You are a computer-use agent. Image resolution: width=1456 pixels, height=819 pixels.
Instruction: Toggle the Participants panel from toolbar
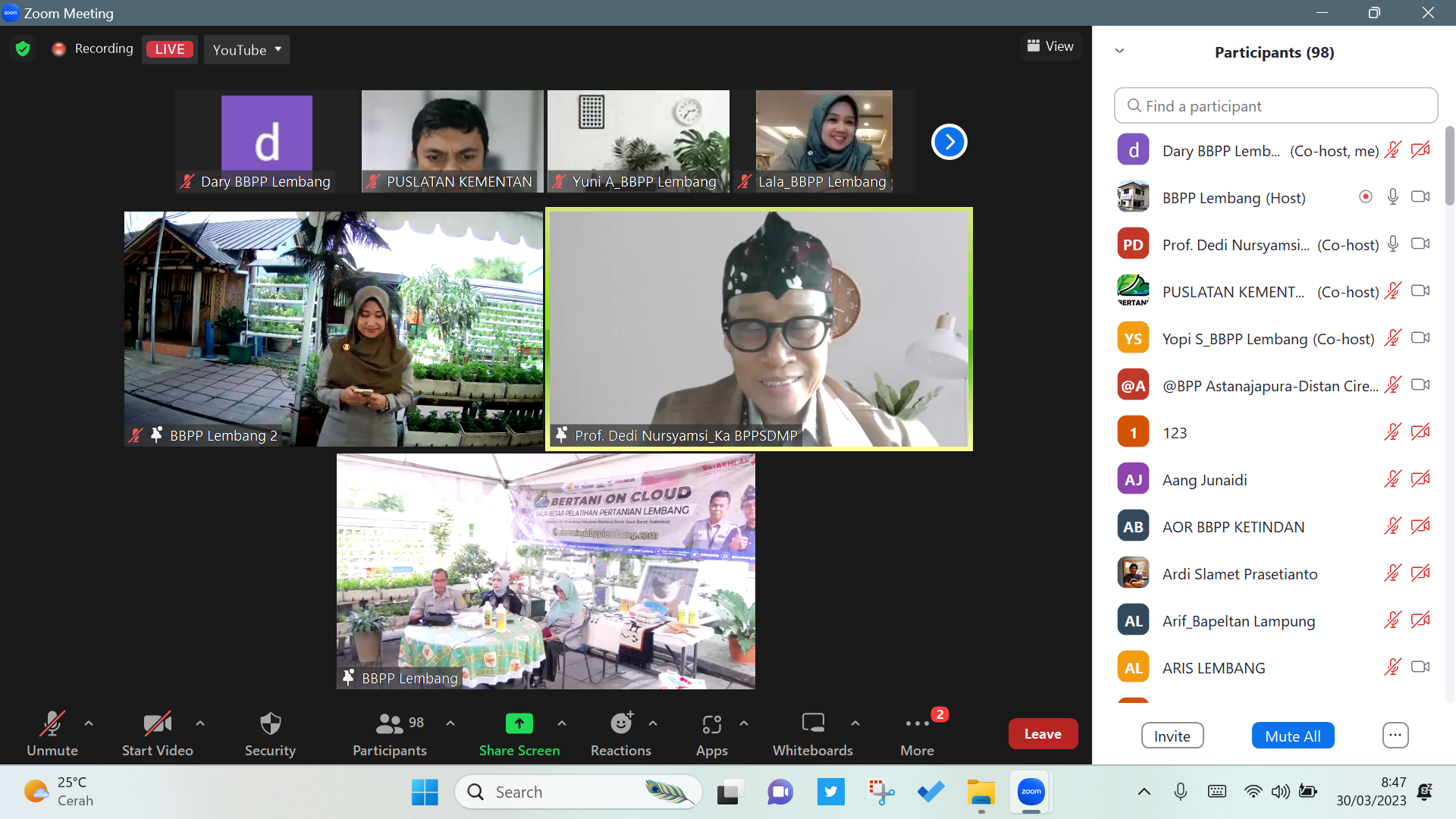(390, 724)
